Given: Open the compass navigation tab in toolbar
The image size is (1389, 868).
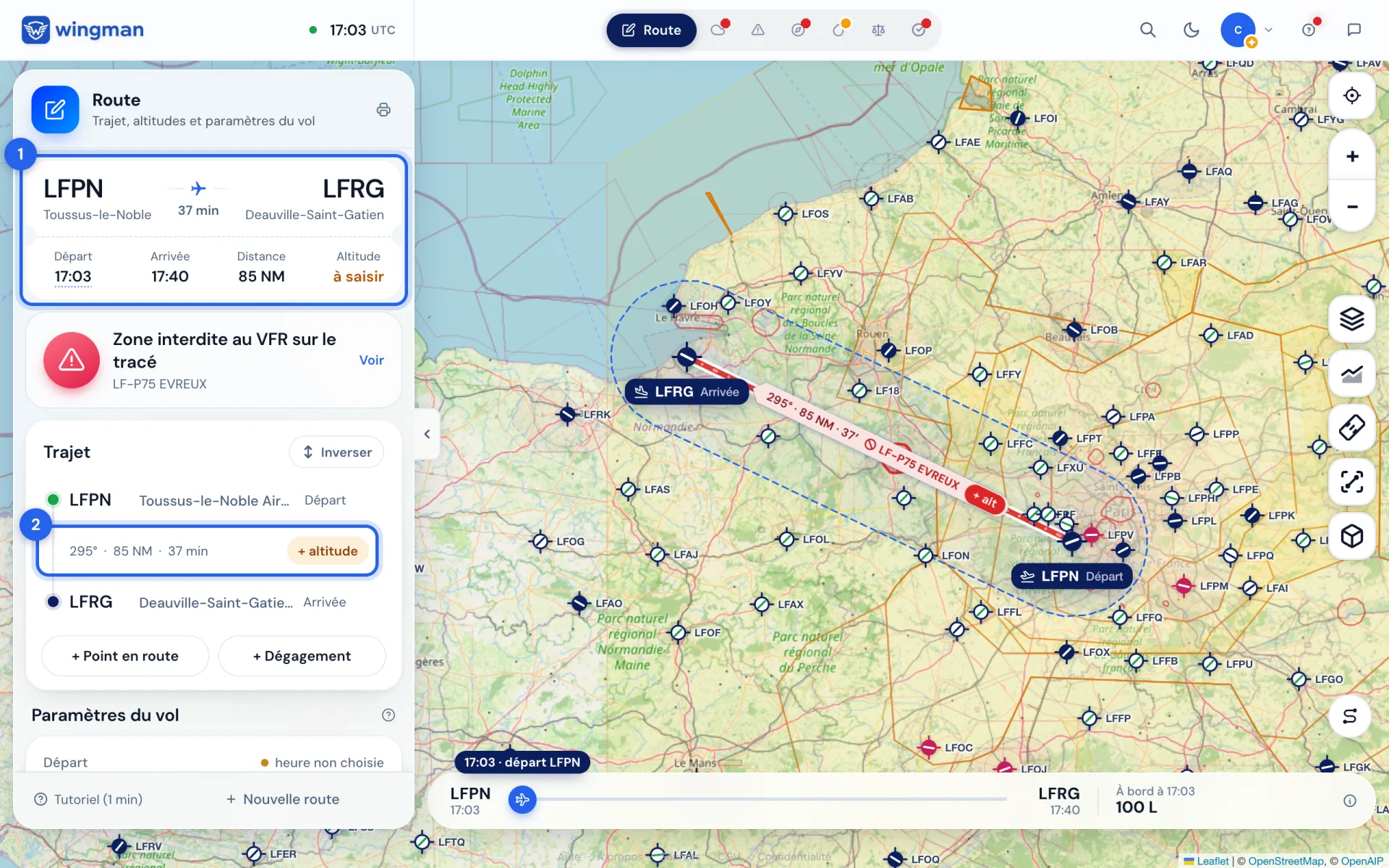Looking at the screenshot, I should point(799,30).
